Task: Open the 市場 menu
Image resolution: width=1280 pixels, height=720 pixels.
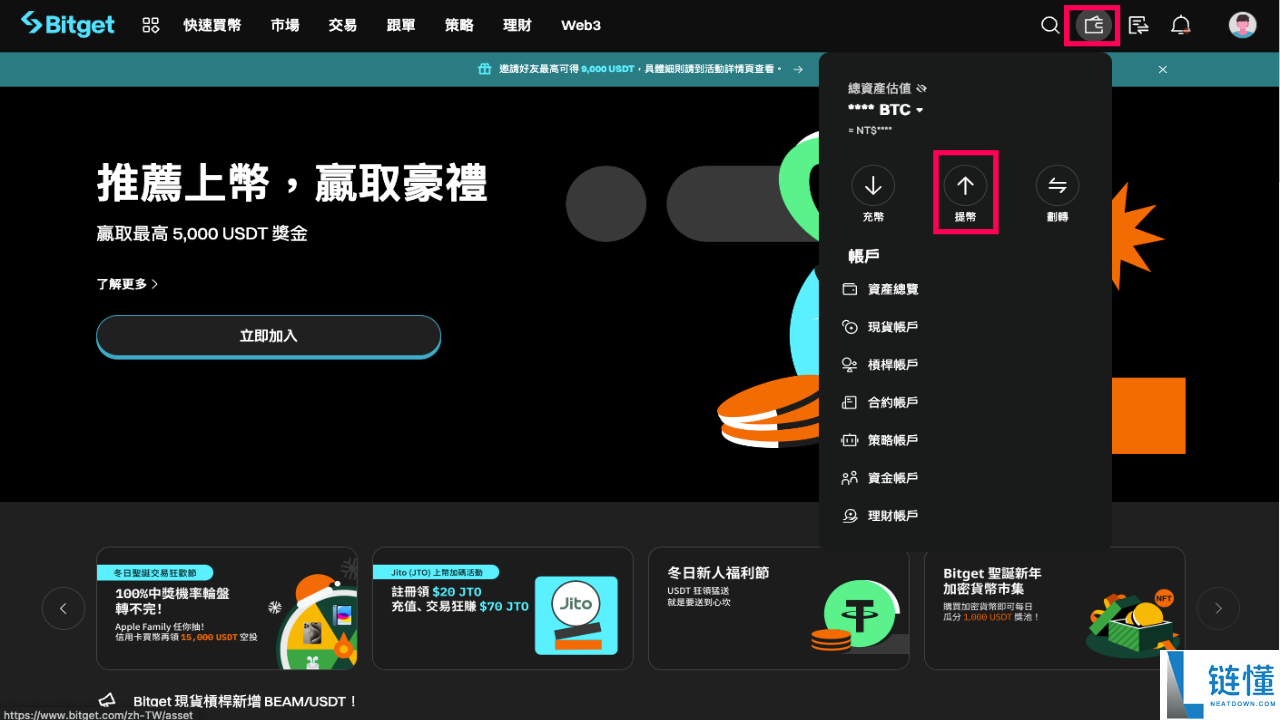Action: point(285,25)
